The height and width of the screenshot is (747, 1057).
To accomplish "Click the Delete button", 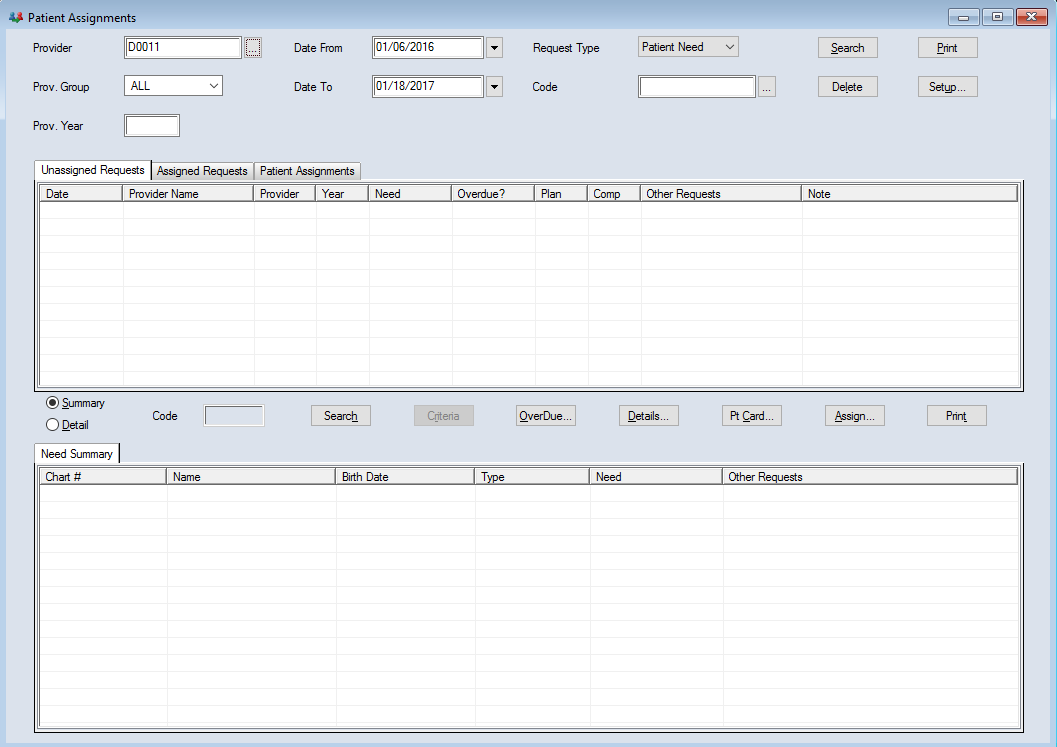I will pyautogui.click(x=847, y=87).
